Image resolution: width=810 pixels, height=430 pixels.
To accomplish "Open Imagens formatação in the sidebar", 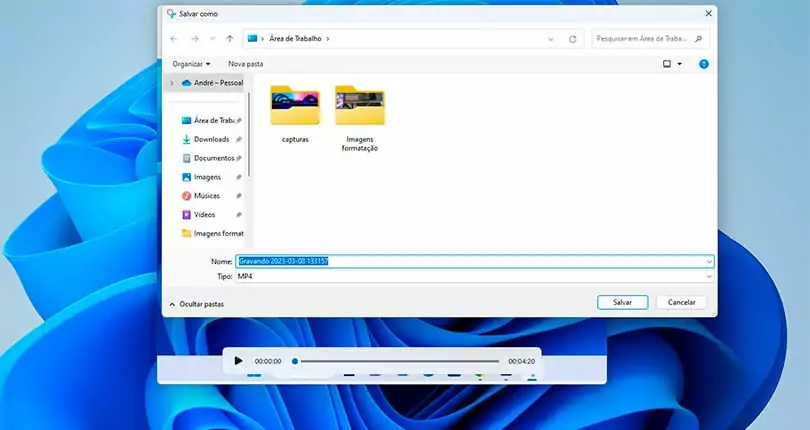I will [213, 234].
